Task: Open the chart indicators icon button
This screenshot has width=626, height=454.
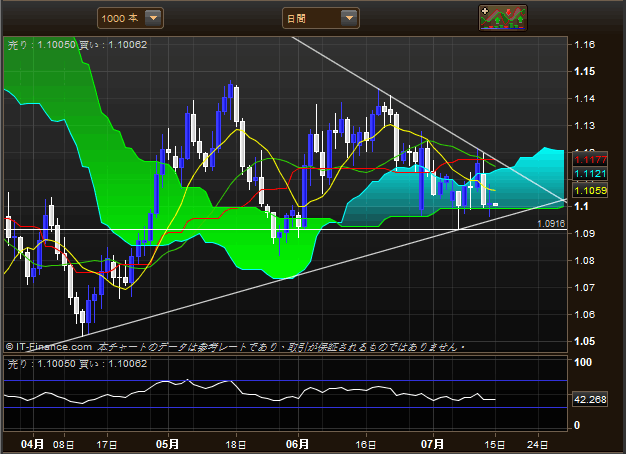Action: [503, 18]
